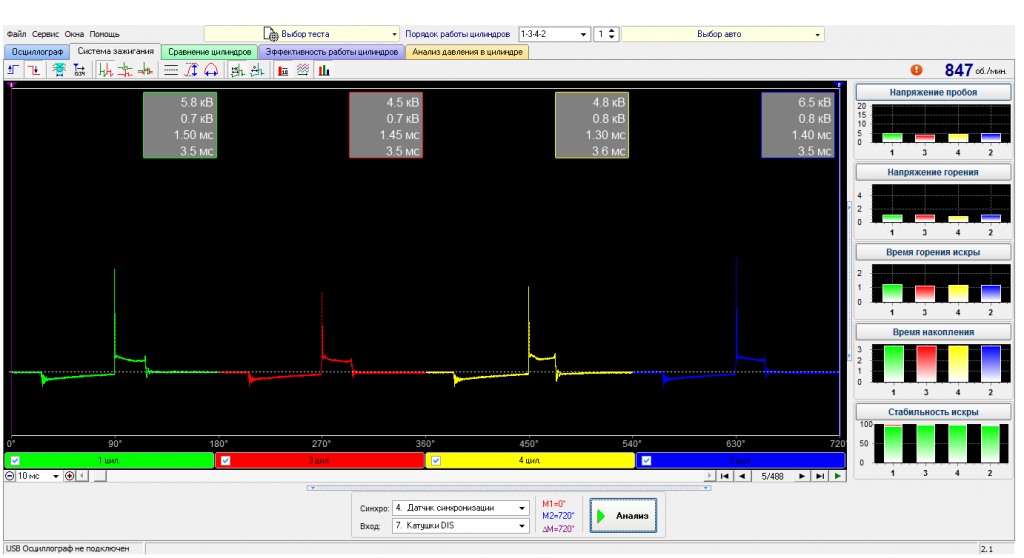Viewport: 1024px width, 558px height.
Task: Step to next frame
Action: click(801, 476)
